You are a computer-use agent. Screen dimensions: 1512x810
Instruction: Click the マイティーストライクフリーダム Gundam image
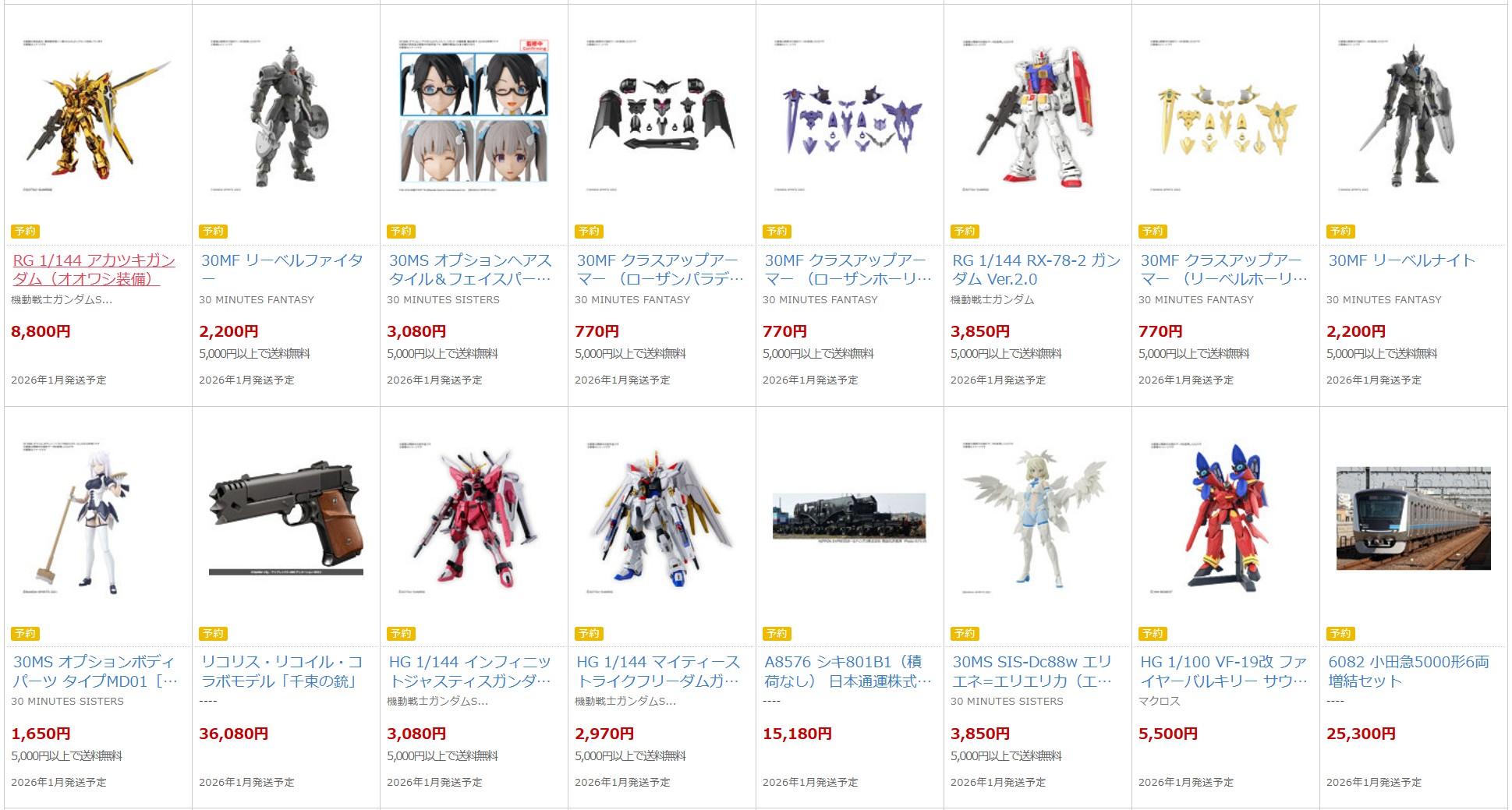click(x=661, y=518)
